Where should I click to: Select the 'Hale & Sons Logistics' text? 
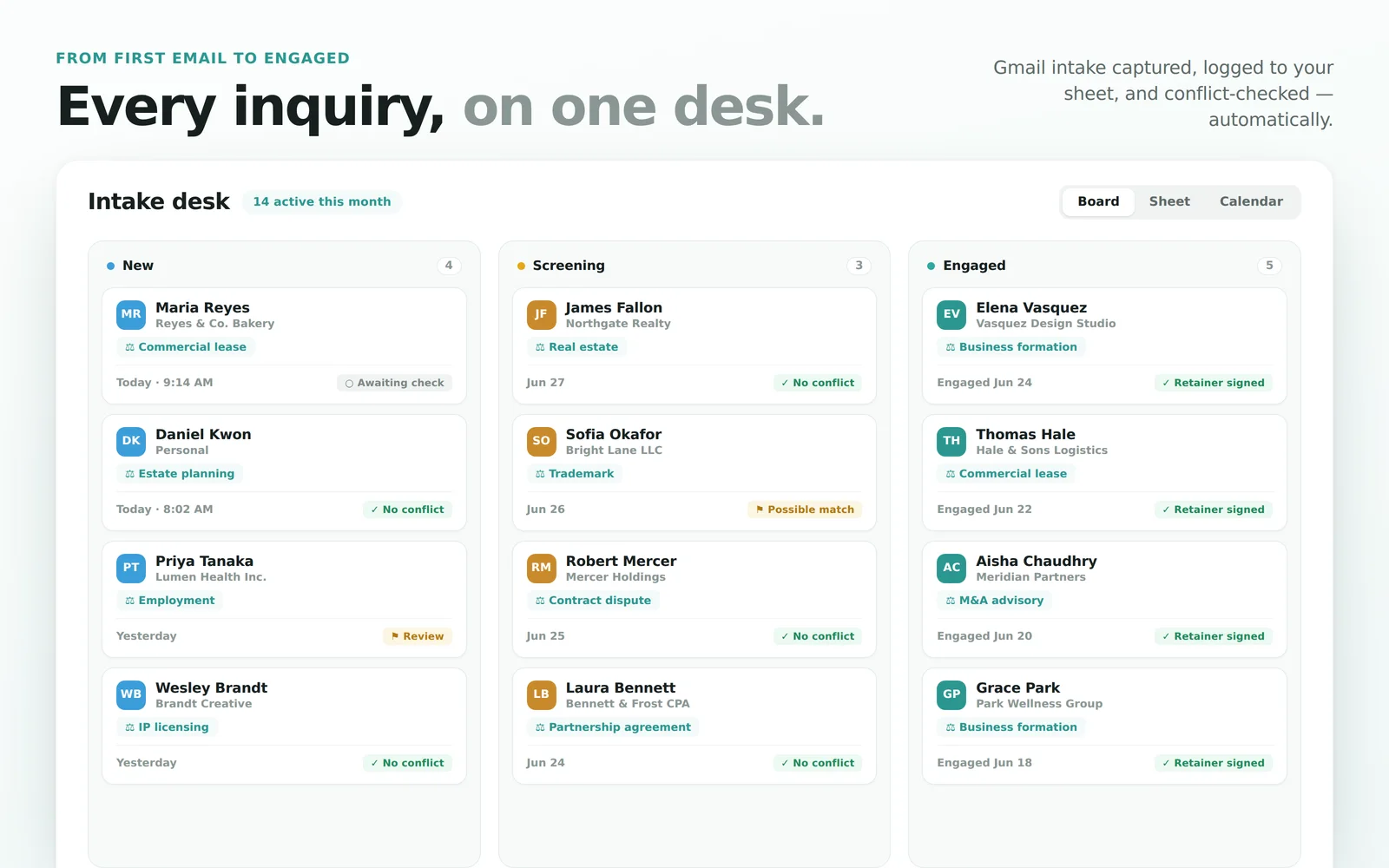[x=1042, y=450]
